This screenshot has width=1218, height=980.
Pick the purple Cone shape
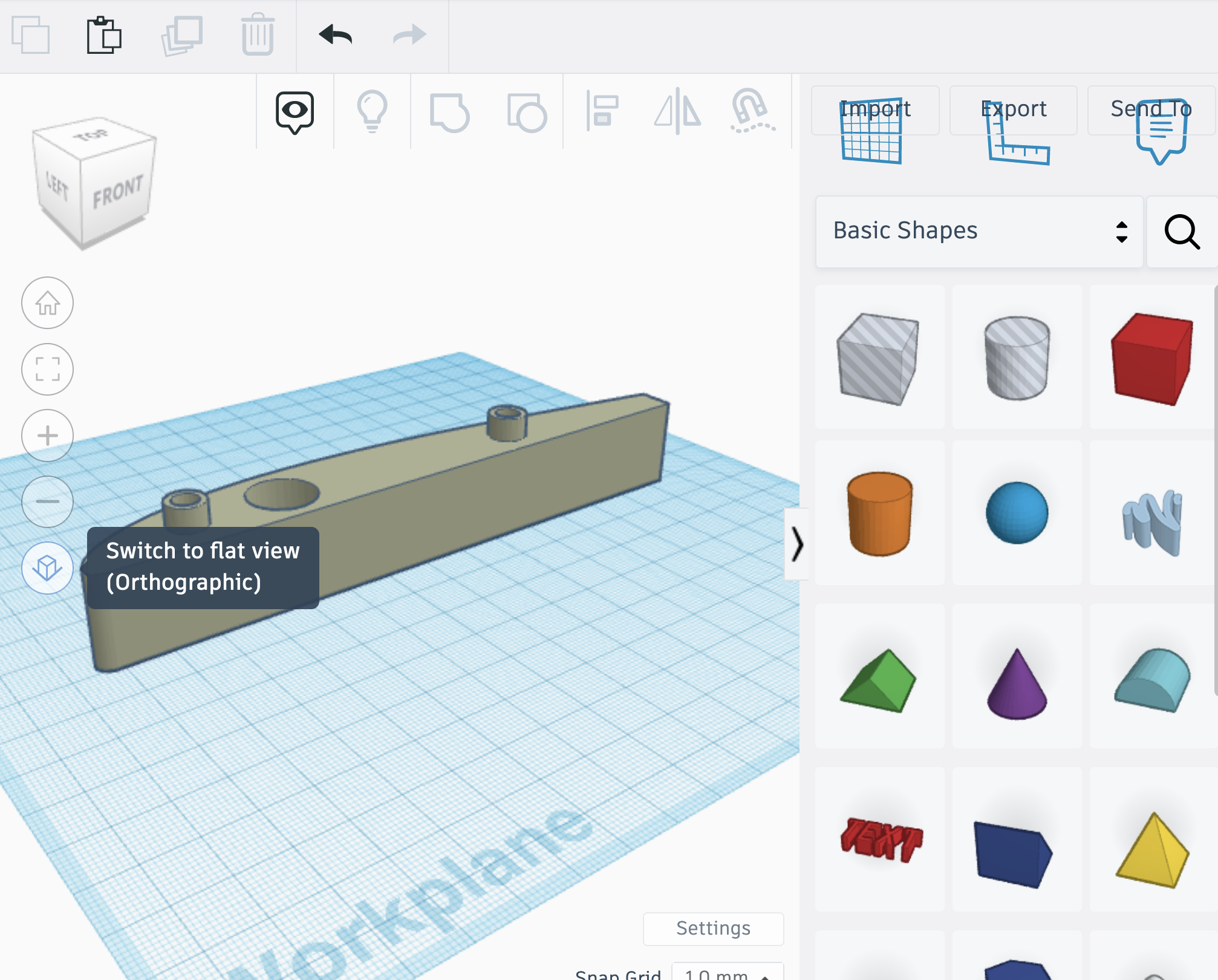[x=1017, y=677]
